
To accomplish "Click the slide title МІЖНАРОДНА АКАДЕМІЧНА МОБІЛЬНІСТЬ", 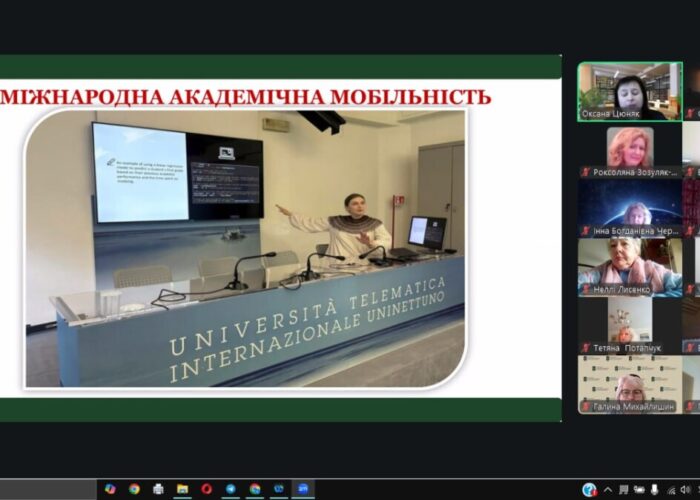I will coord(245,97).
